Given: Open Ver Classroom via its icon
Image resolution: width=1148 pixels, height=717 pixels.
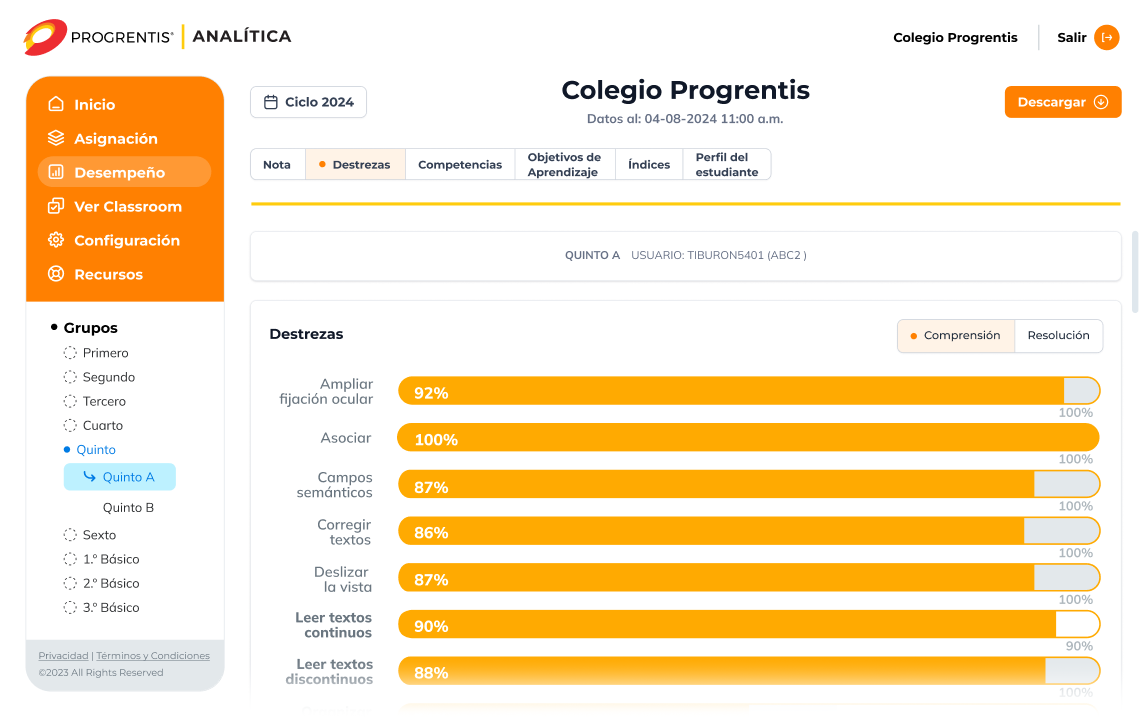Looking at the screenshot, I should coord(56,206).
